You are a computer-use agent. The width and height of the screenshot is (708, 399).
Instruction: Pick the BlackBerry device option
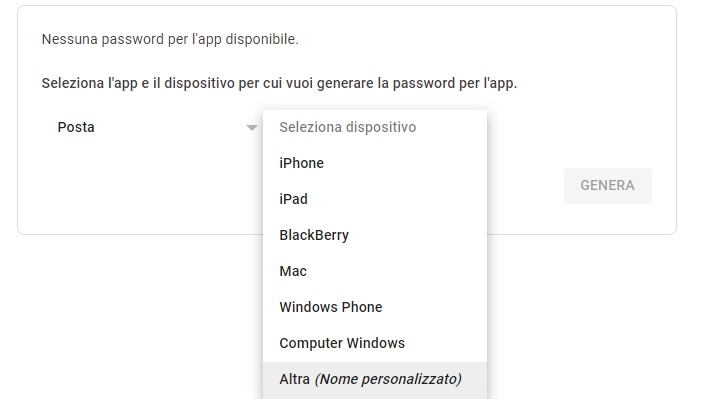[375, 235]
